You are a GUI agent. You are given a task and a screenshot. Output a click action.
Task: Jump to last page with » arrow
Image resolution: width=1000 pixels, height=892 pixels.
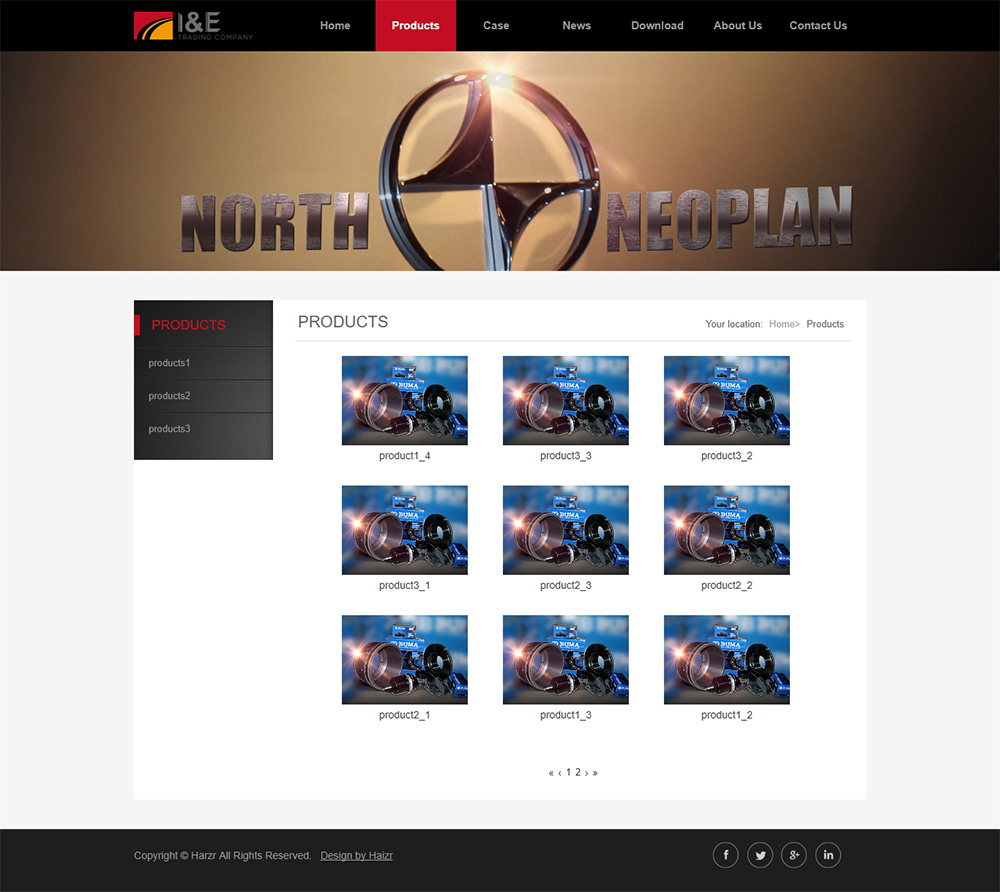point(595,773)
